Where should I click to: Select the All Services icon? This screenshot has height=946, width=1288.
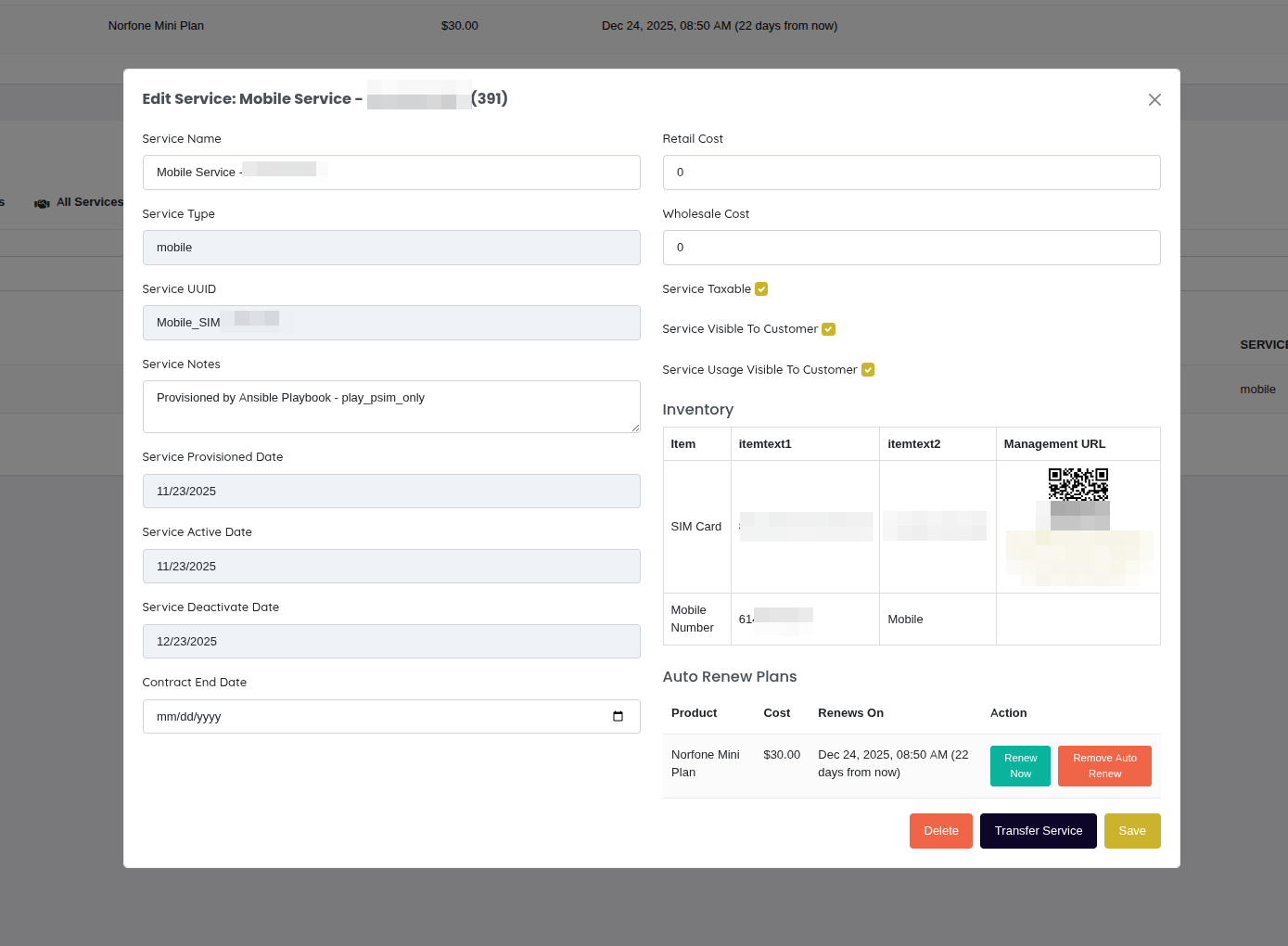42,202
